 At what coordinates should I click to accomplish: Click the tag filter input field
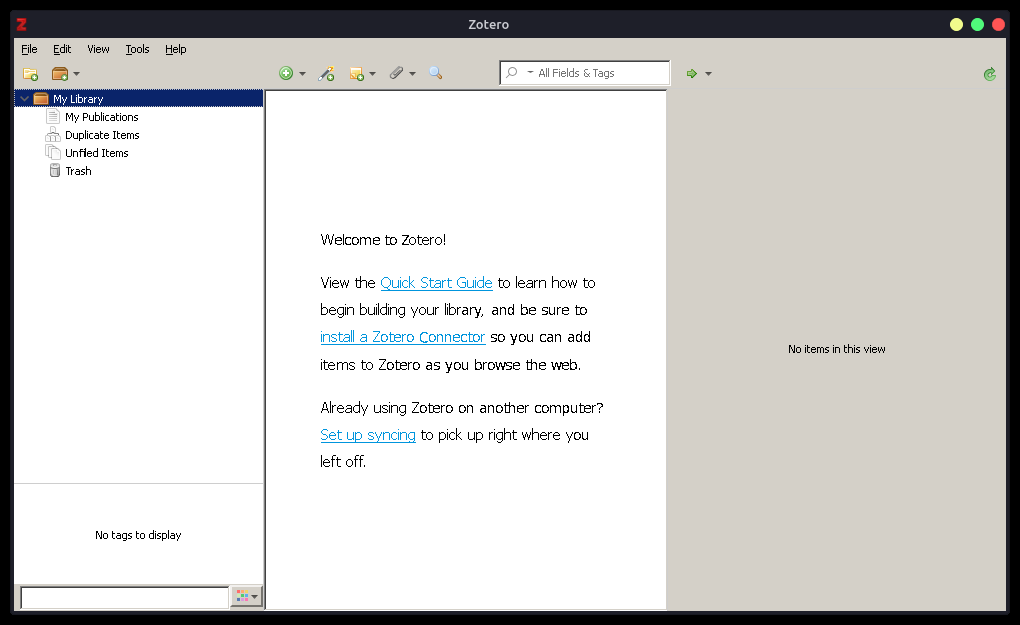(x=124, y=597)
